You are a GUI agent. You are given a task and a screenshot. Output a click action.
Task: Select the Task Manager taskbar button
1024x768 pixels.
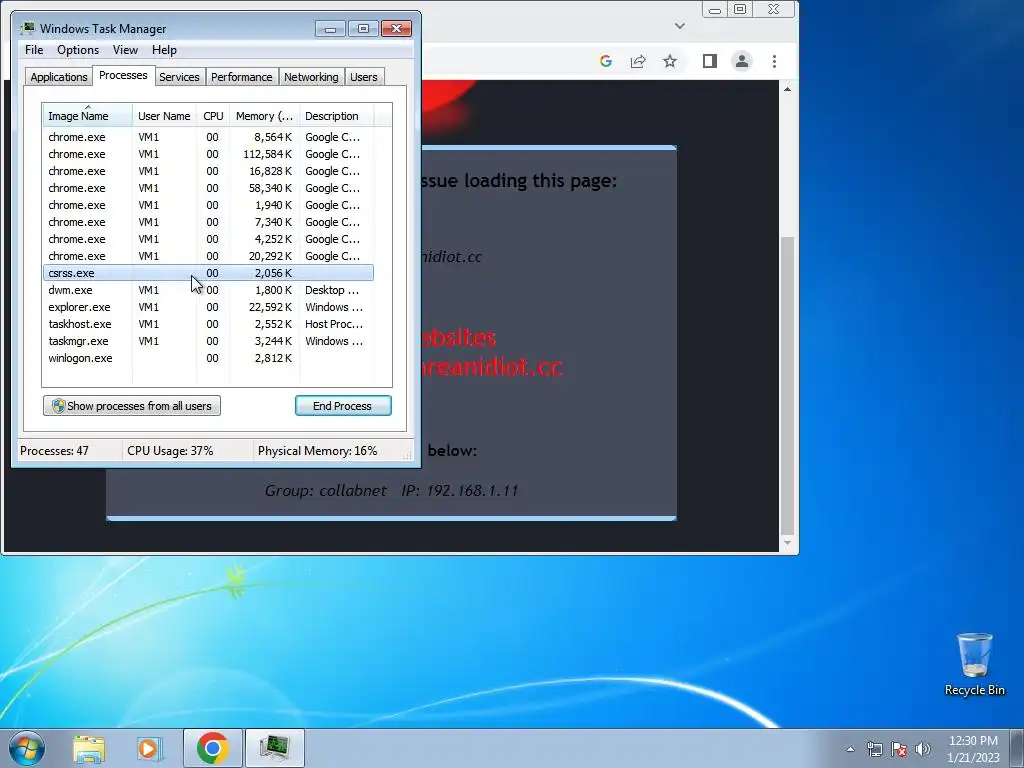tap(275, 748)
